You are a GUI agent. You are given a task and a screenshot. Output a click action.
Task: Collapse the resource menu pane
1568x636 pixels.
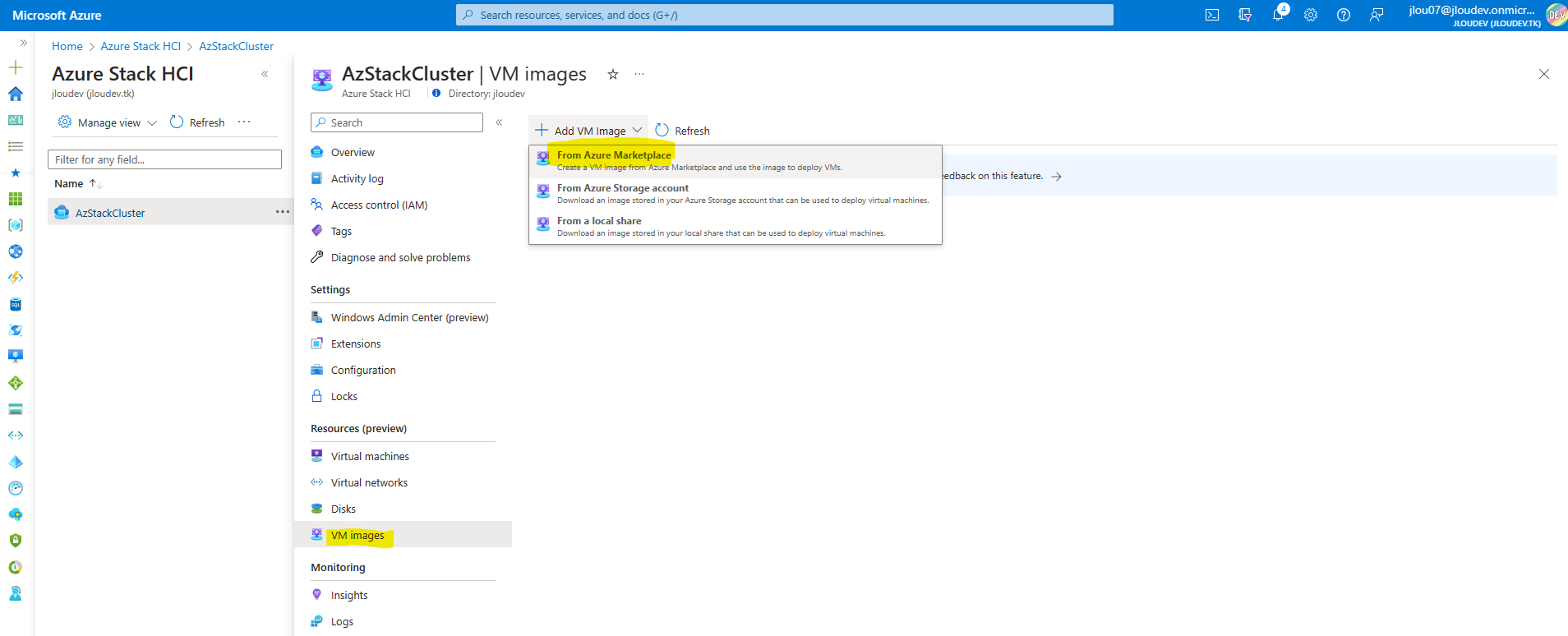point(499,122)
